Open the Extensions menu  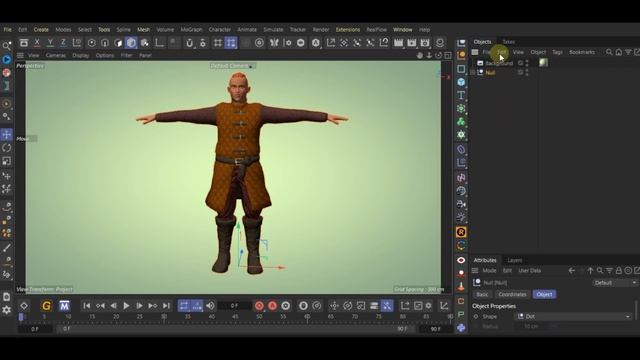(348, 29)
